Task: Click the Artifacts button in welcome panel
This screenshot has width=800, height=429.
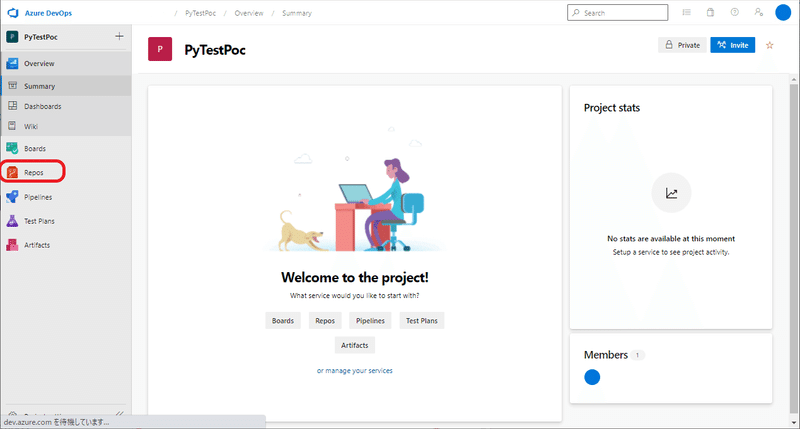Action: pyautogui.click(x=355, y=345)
